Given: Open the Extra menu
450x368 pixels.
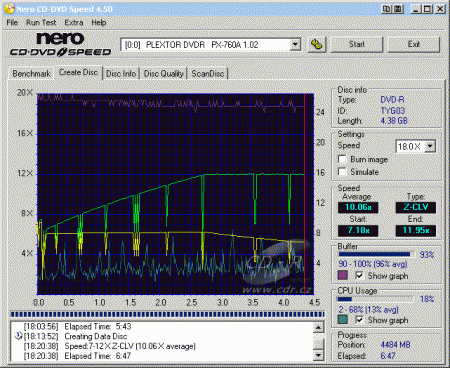Looking at the screenshot, I should pyautogui.click(x=74, y=23).
